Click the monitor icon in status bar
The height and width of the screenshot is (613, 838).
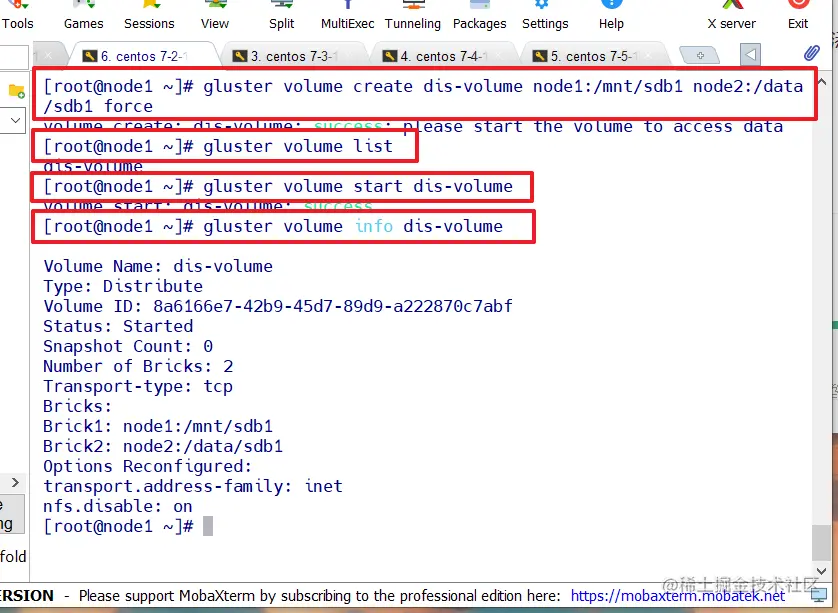(x=819, y=595)
